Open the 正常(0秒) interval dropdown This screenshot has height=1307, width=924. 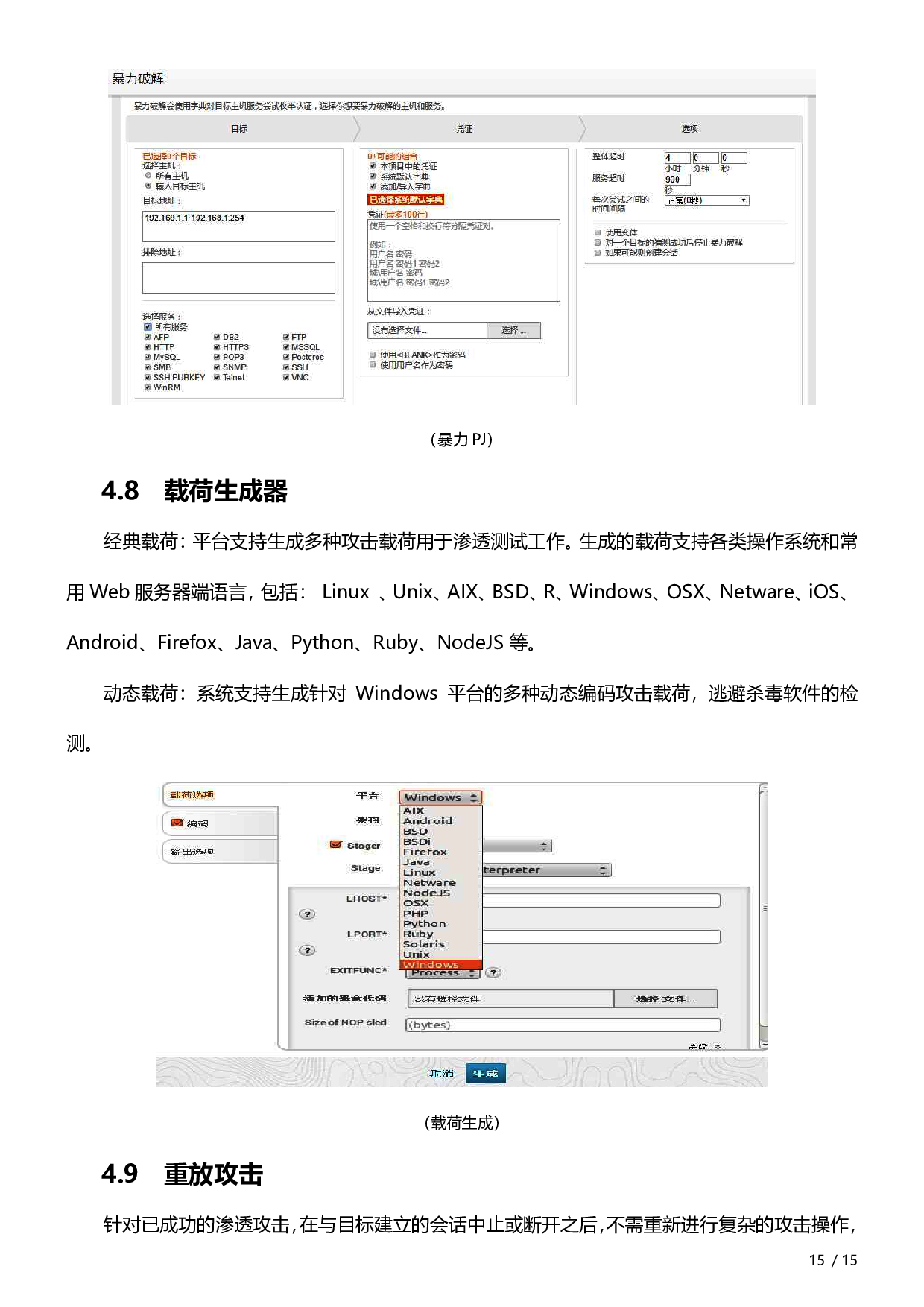pos(706,200)
